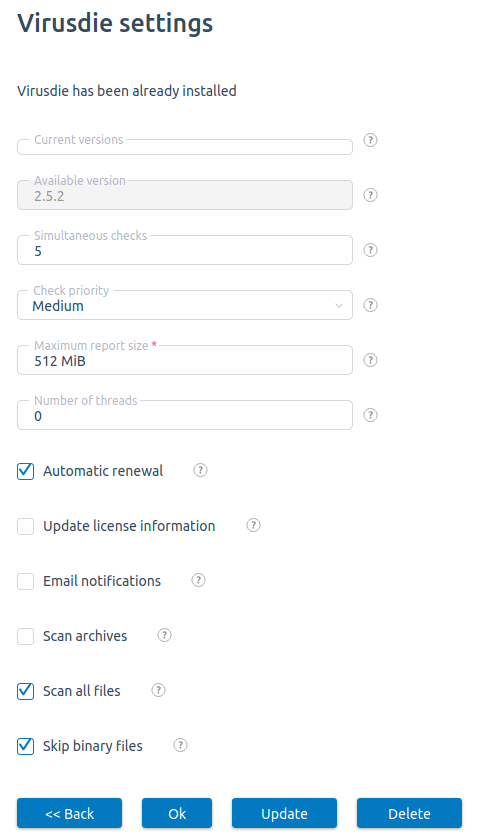Focus the Simultaneous checks input field
The width and height of the screenshot is (485, 840).
[185, 250]
